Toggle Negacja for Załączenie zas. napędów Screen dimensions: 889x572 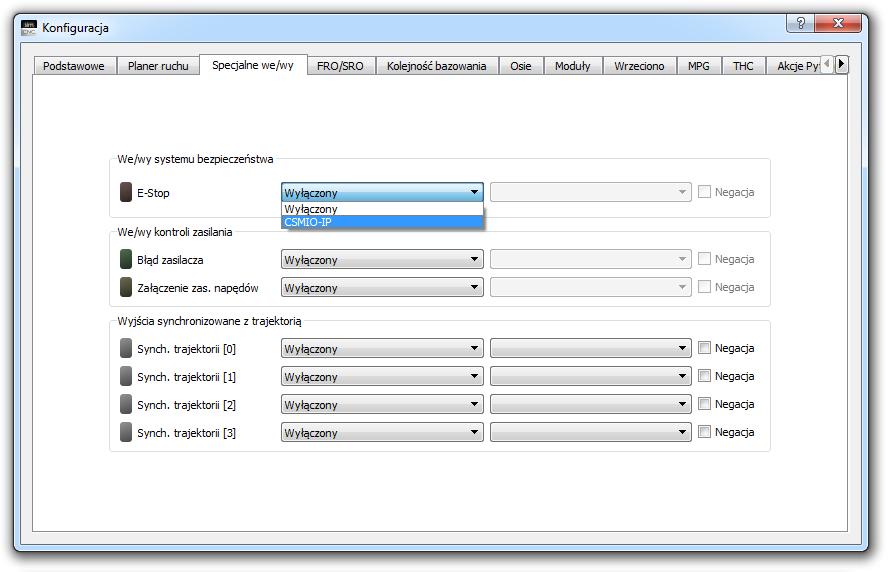(704, 287)
